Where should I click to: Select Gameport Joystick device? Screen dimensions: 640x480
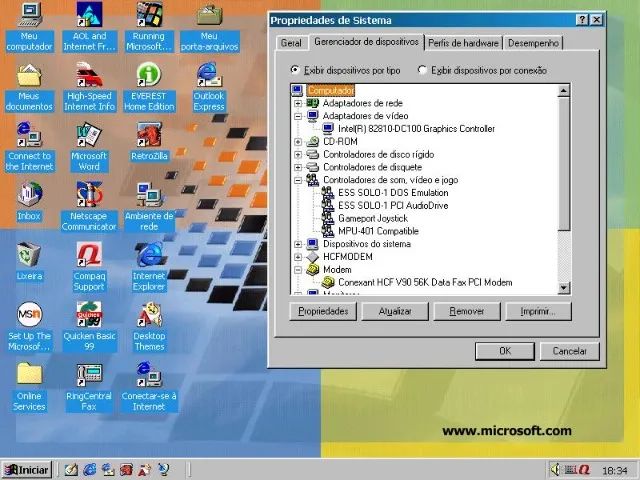pyautogui.click(x=373, y=218)
